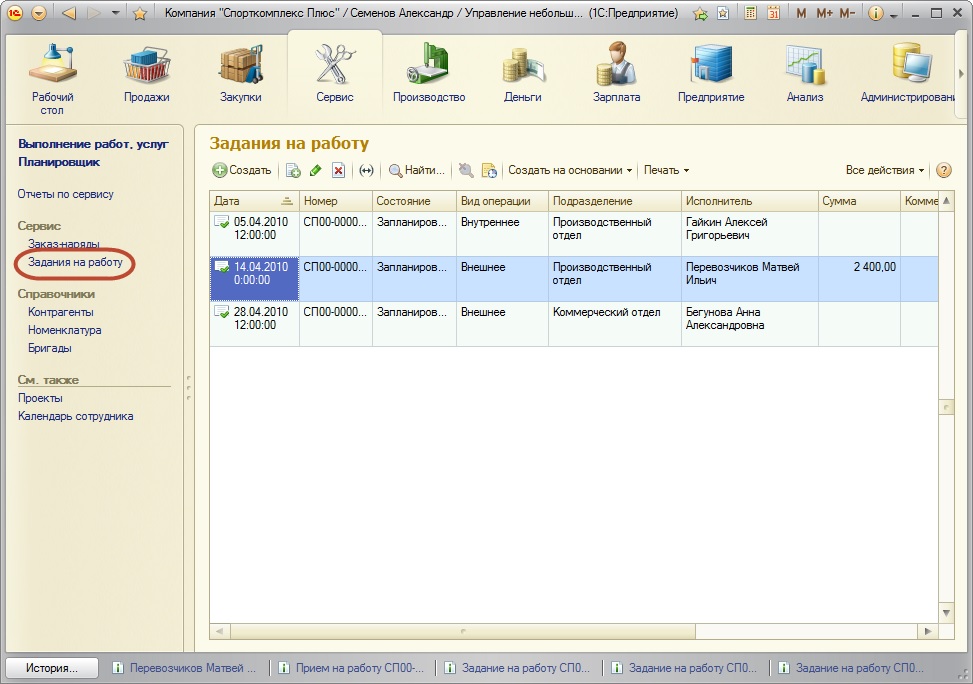This screenshot has height=684, width=973.
Task: Open the Печать dropdown menu
Action: pyautogui.click(x=666, y=171)
